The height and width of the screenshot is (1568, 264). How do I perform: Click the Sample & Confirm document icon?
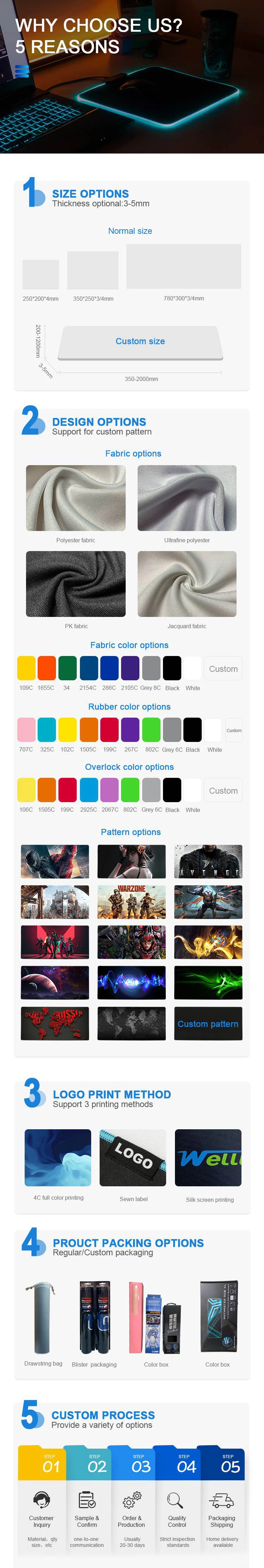point(87,1499)
